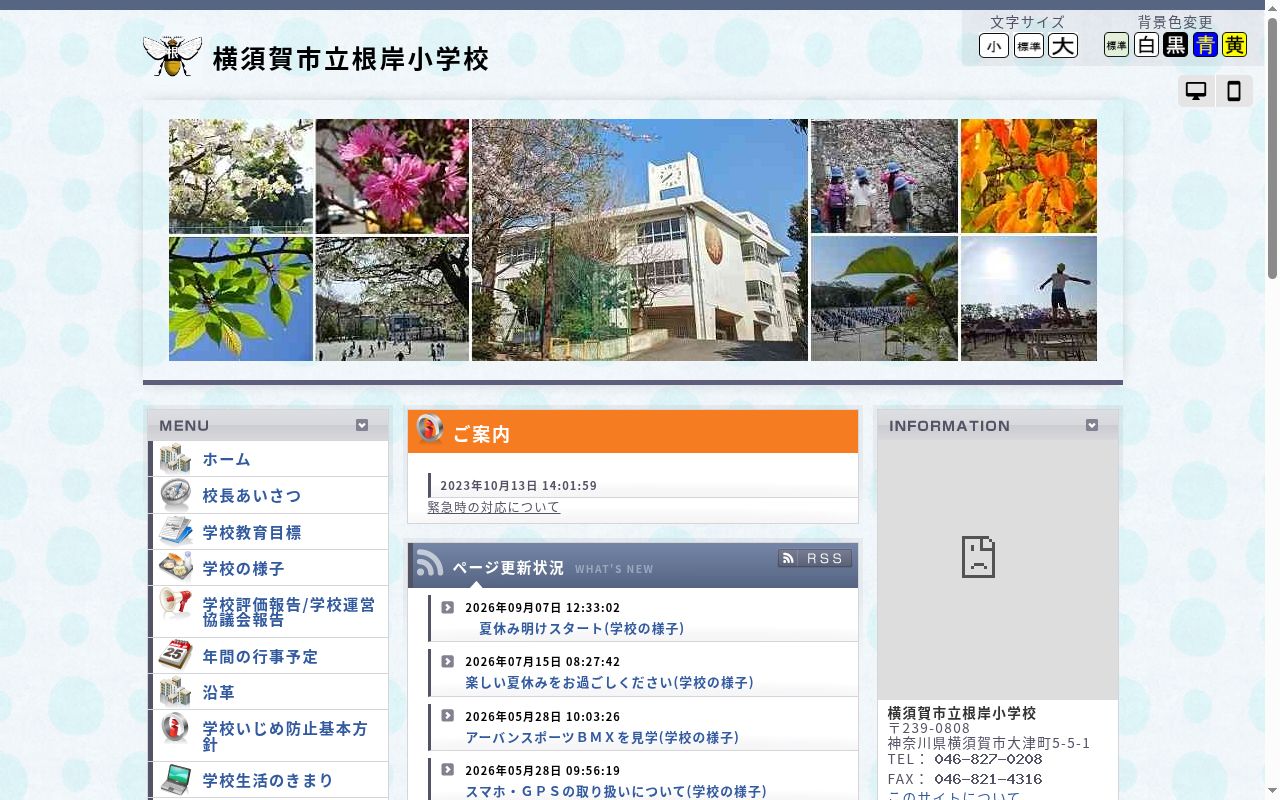The image size is (1280, 800).
Task: Change background to yellow 黄 swatch
Action: tap(1234, 45)
